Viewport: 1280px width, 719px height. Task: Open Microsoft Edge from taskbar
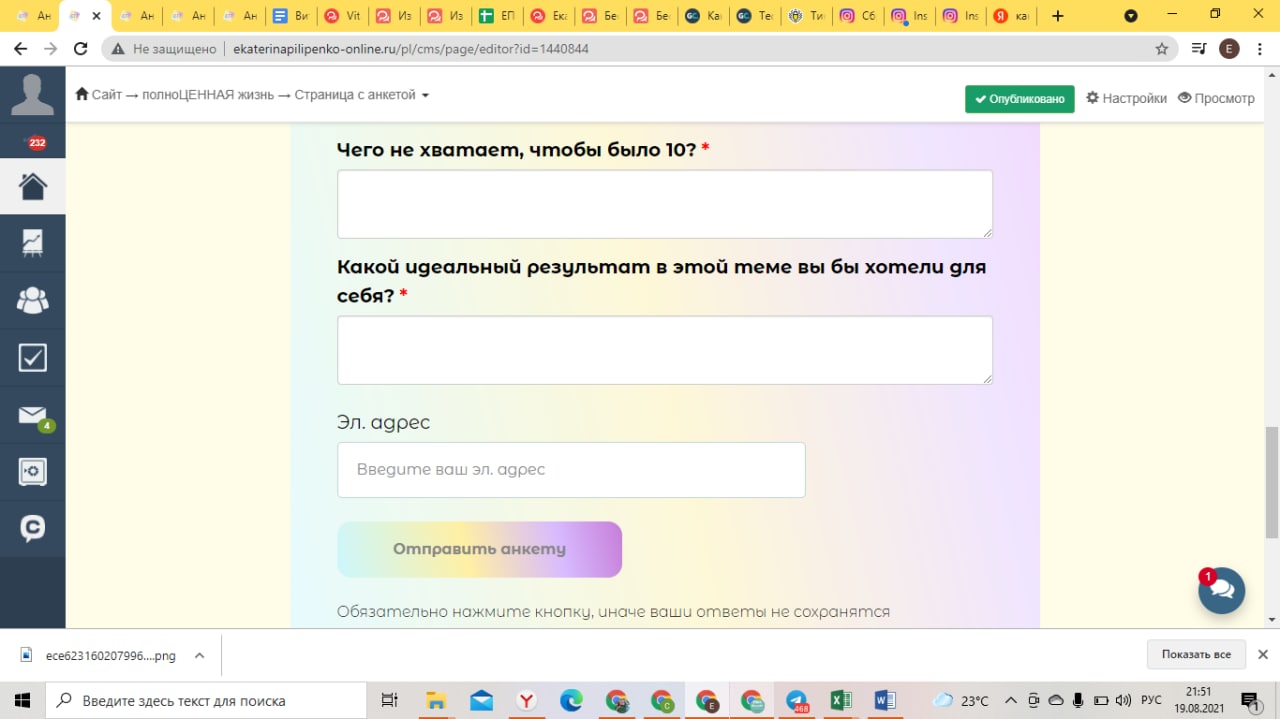(571, 700)
